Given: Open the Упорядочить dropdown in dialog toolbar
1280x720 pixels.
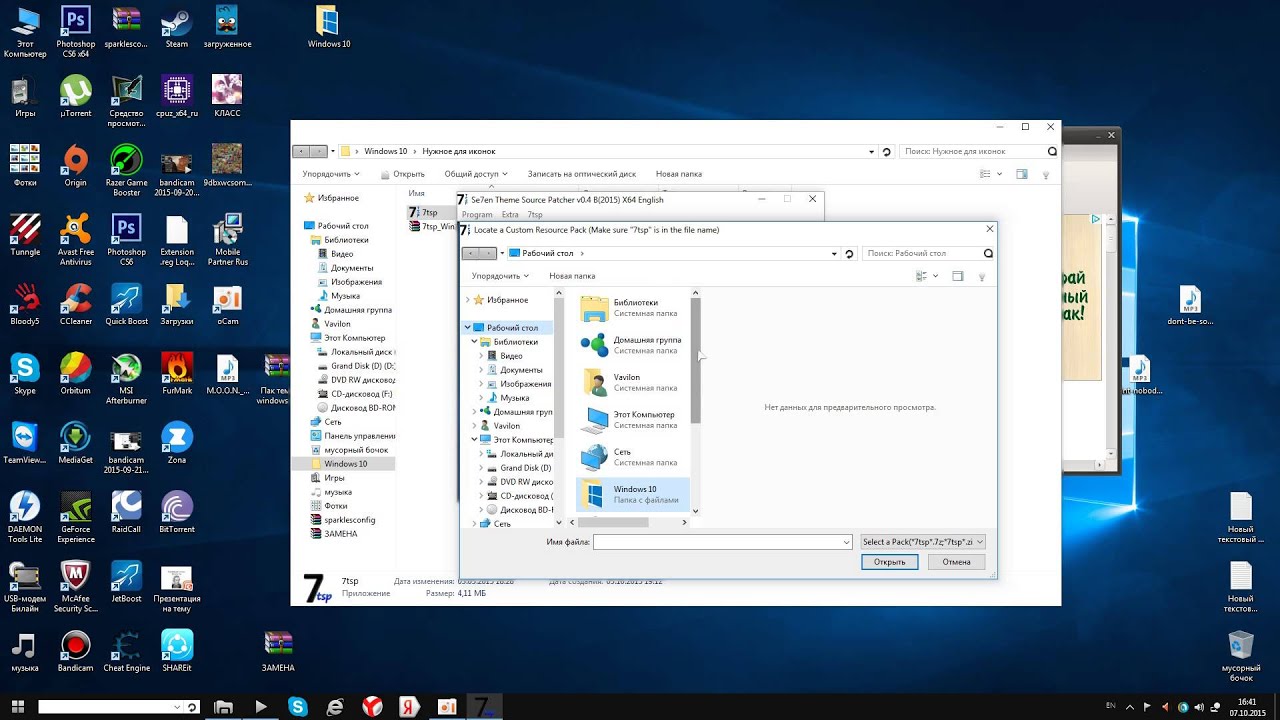Looking at the screenshot, I should [x=500, y=276].
